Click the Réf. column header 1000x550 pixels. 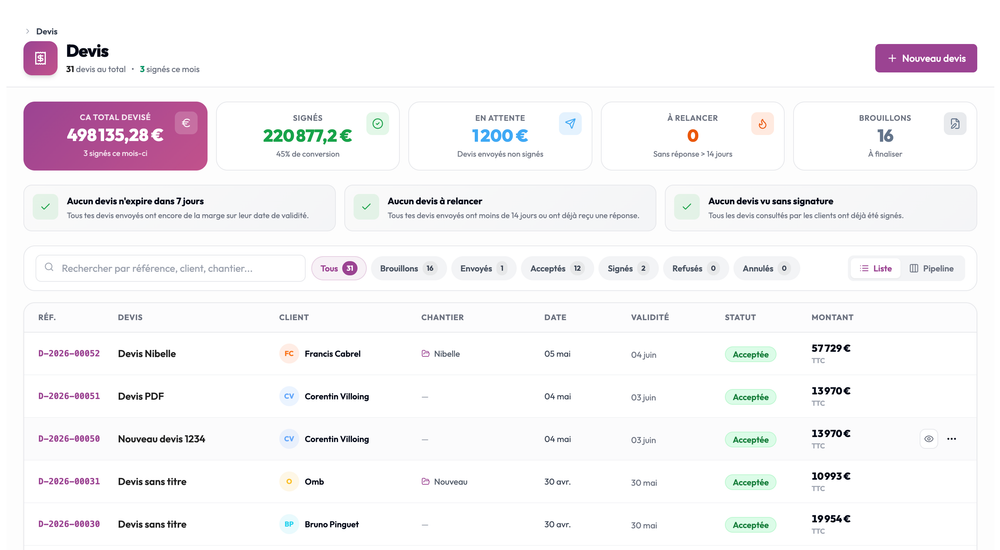tap(47, 317)
